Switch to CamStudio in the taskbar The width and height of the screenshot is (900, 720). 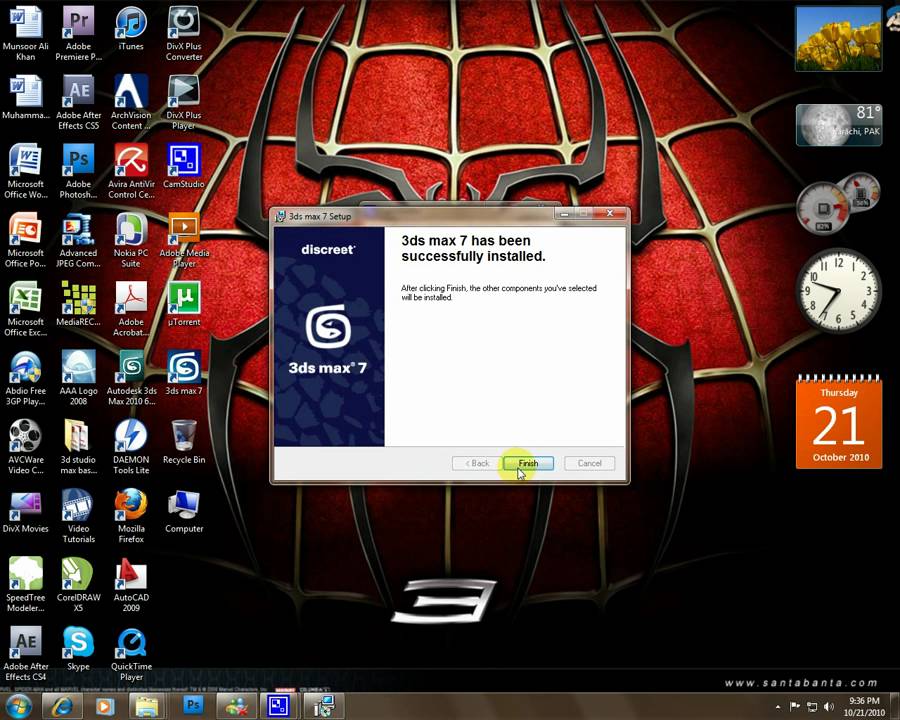coord(278,706)
